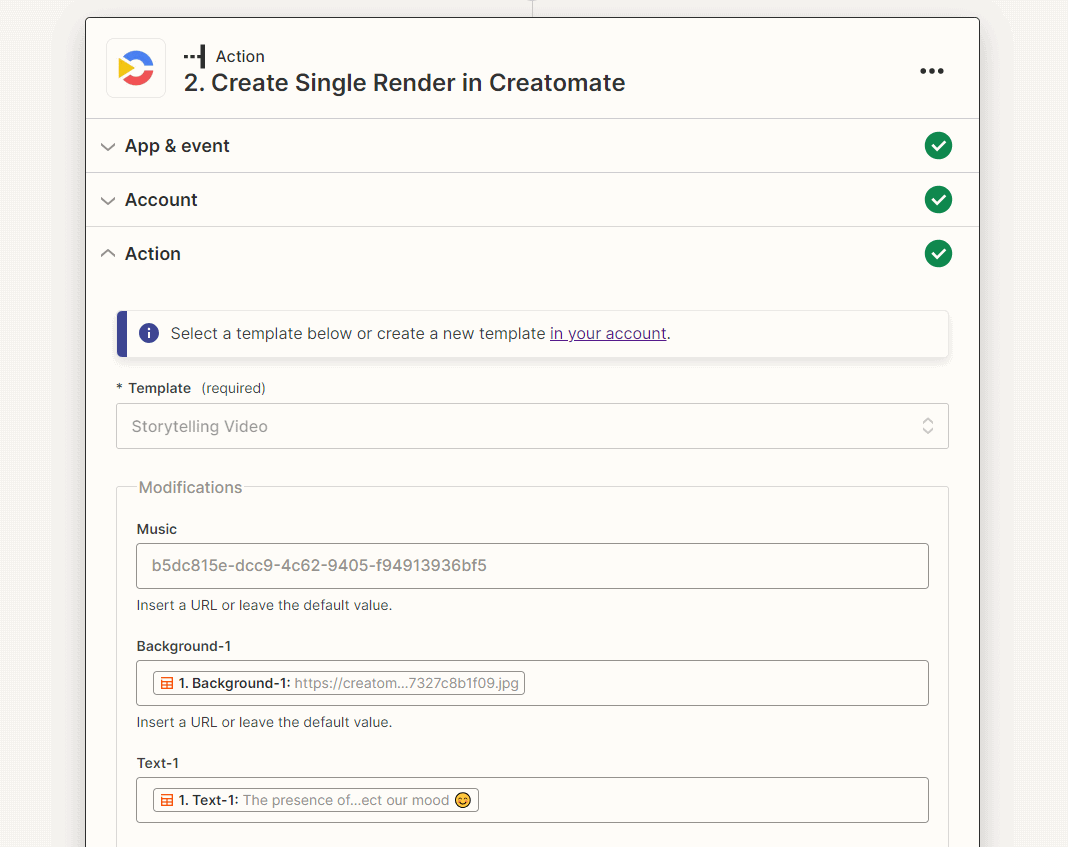Viewport: 1068px width, 847px height.
Task: Expand the App & event section
Action: coord(108,146)
